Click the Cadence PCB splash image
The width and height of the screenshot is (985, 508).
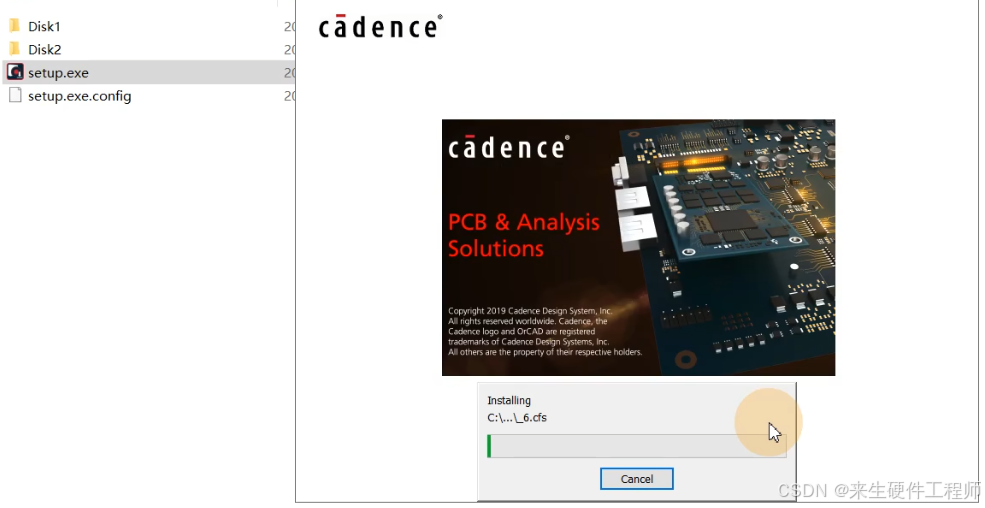638,247
